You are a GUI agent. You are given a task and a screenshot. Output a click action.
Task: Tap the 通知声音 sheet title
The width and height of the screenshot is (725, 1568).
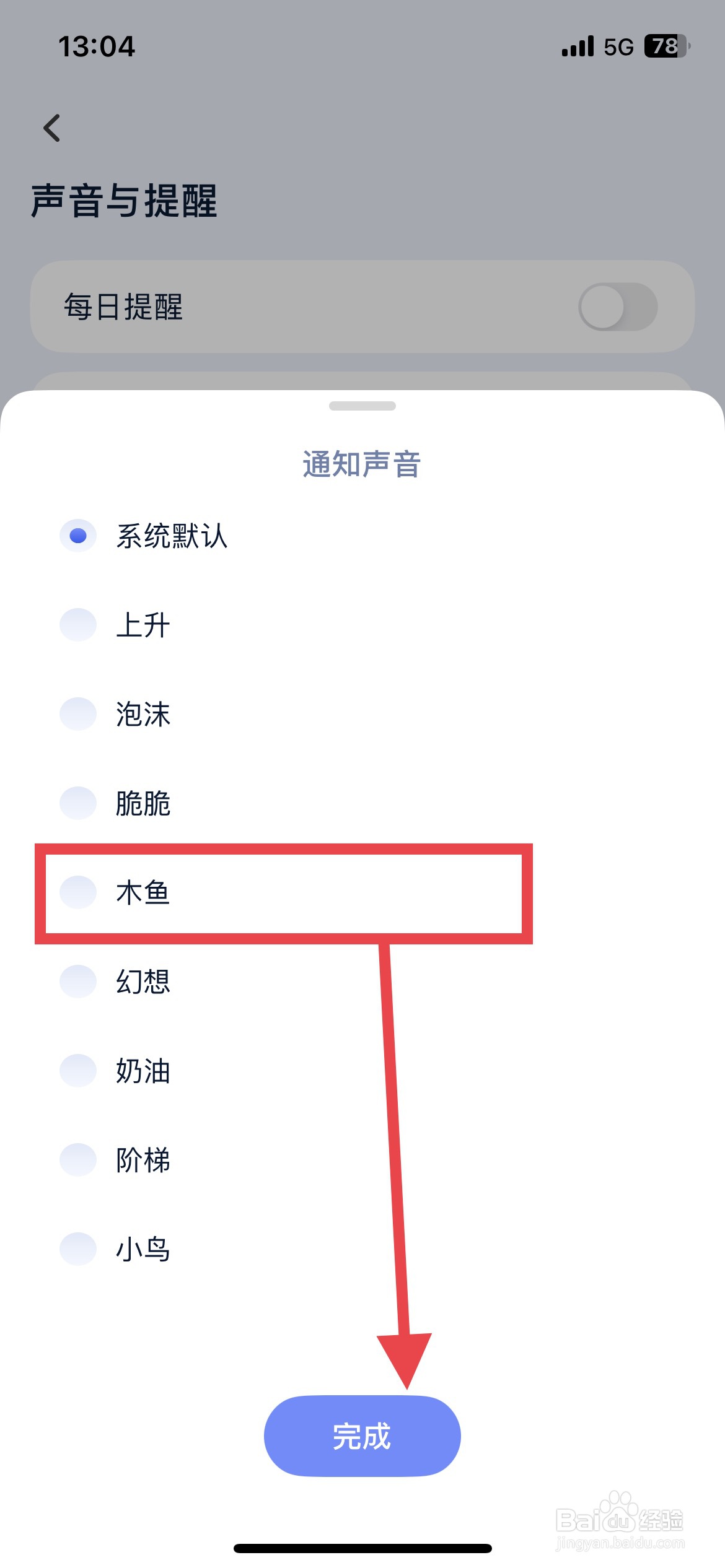[x=362, y=466]
